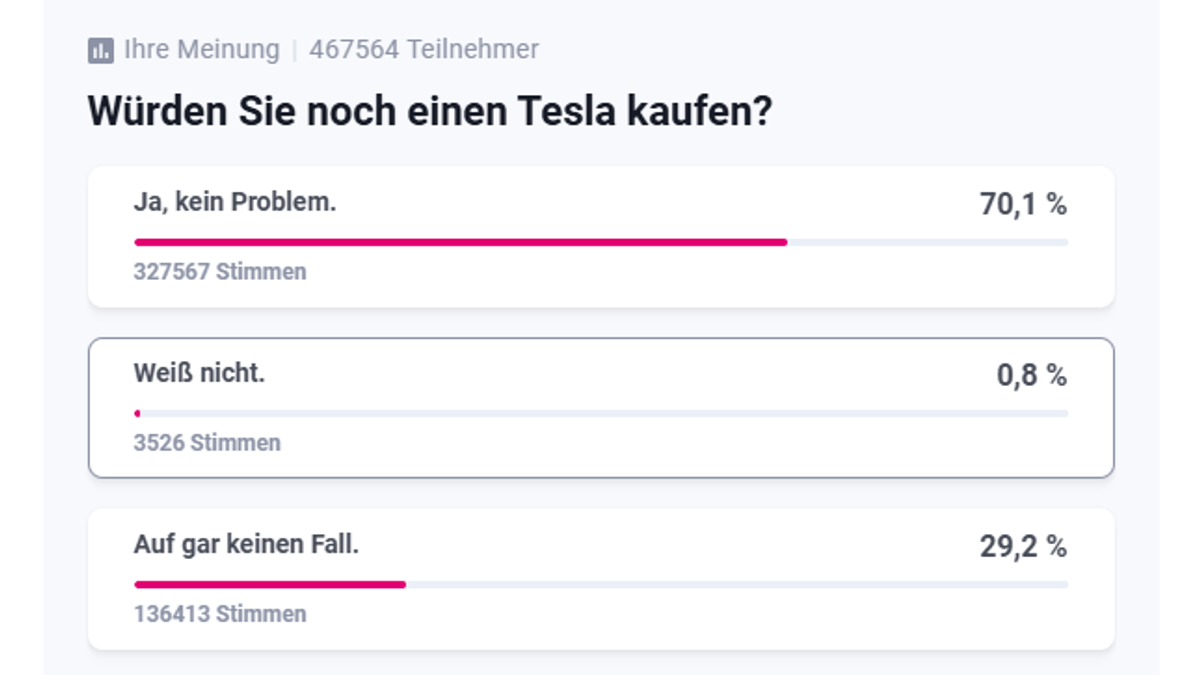The image size is (1200, 675).
Task: Click the 29,2 % result value
Action: [1023, 547]
